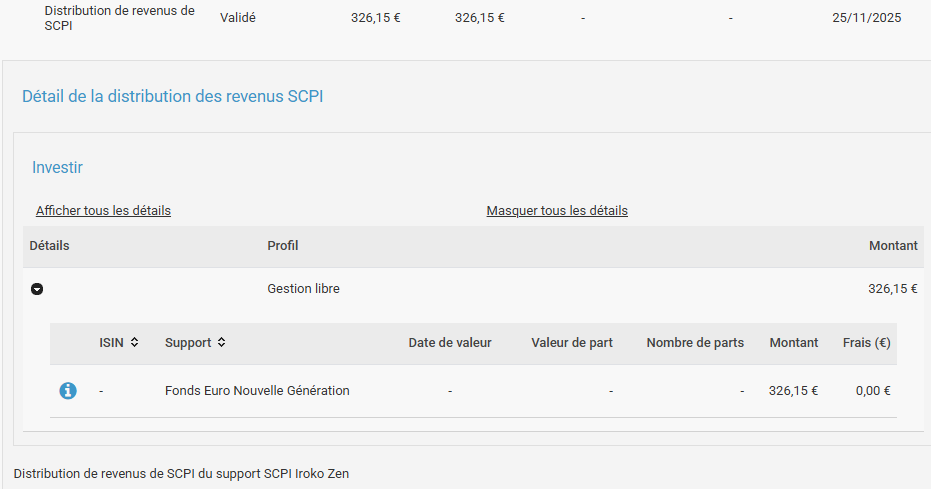Click the 'Profil' column header
The height and width of the screenshot is (489, 931).
click(282, 246)
